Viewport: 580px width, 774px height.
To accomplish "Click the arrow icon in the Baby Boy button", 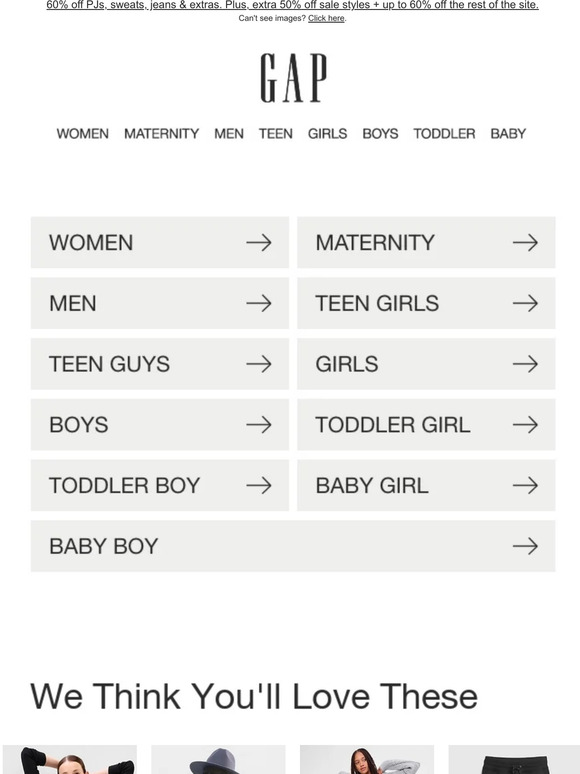I will click(x=525, y=546).
